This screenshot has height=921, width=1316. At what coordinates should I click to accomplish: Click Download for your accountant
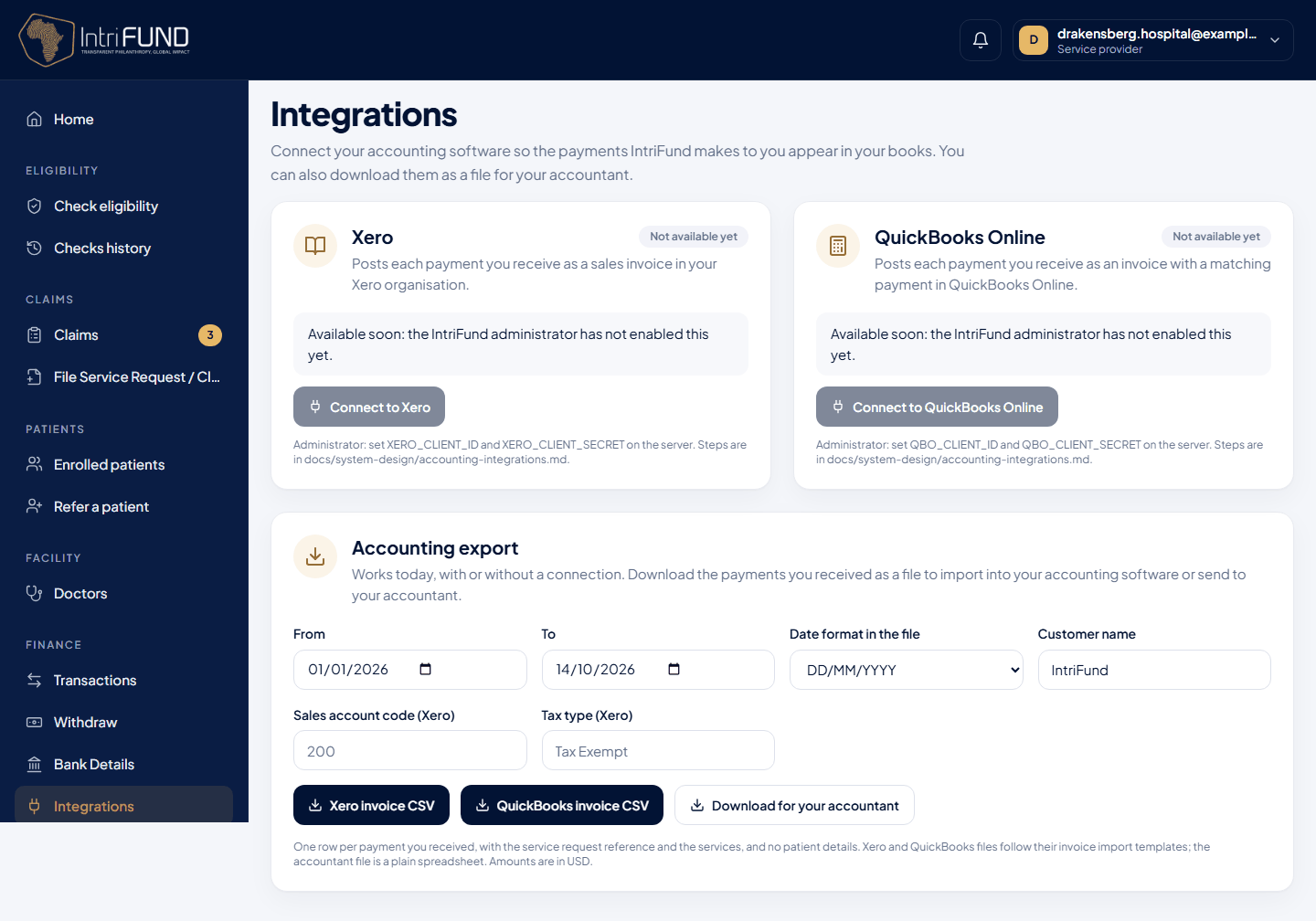click(794, 805)
